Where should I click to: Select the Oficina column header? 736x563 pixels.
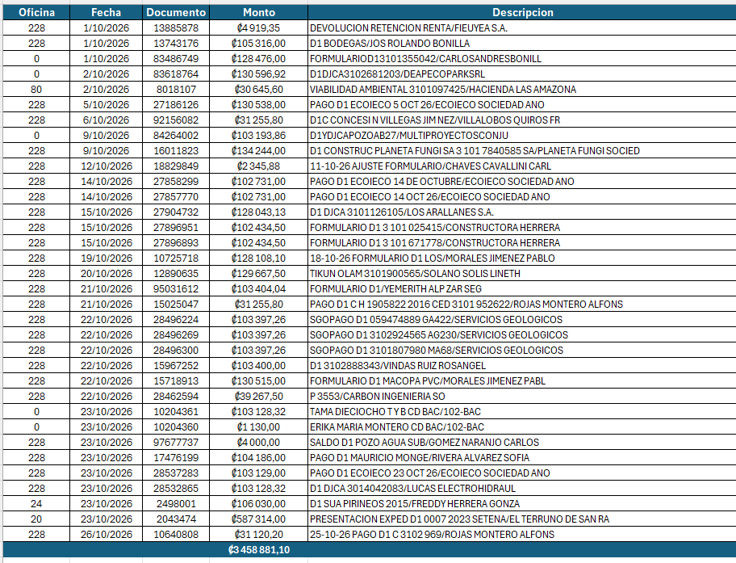[x=36, y=12]
